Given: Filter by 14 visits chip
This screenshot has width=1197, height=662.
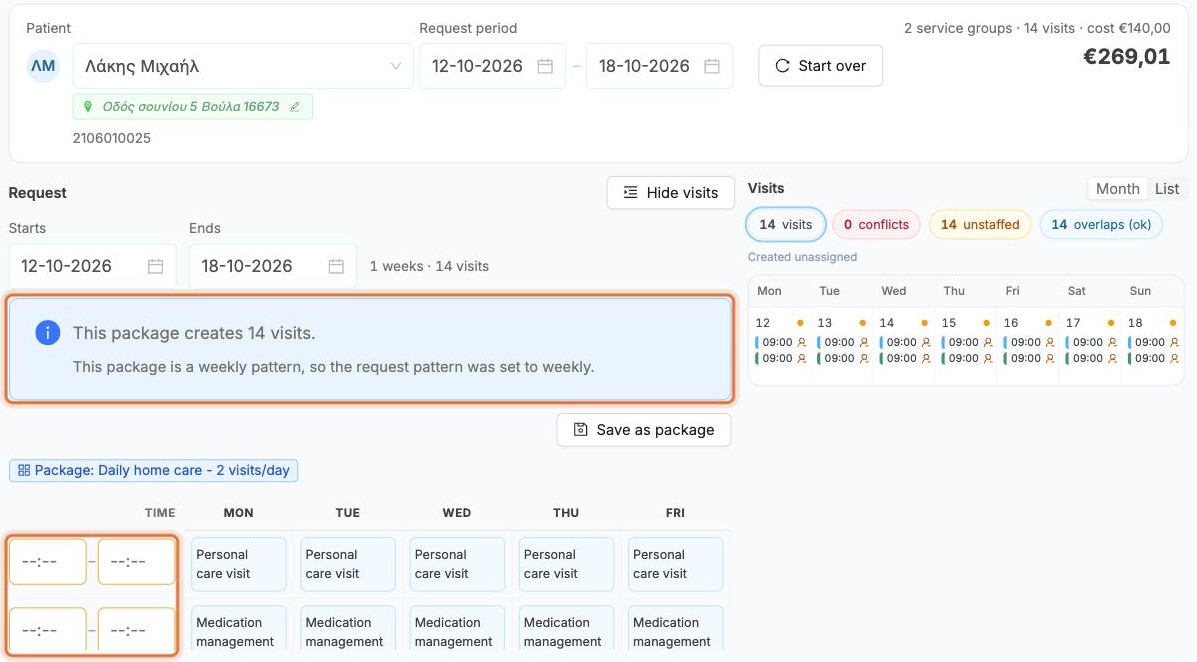Looking at the screenshot, I should coord(786,224).
